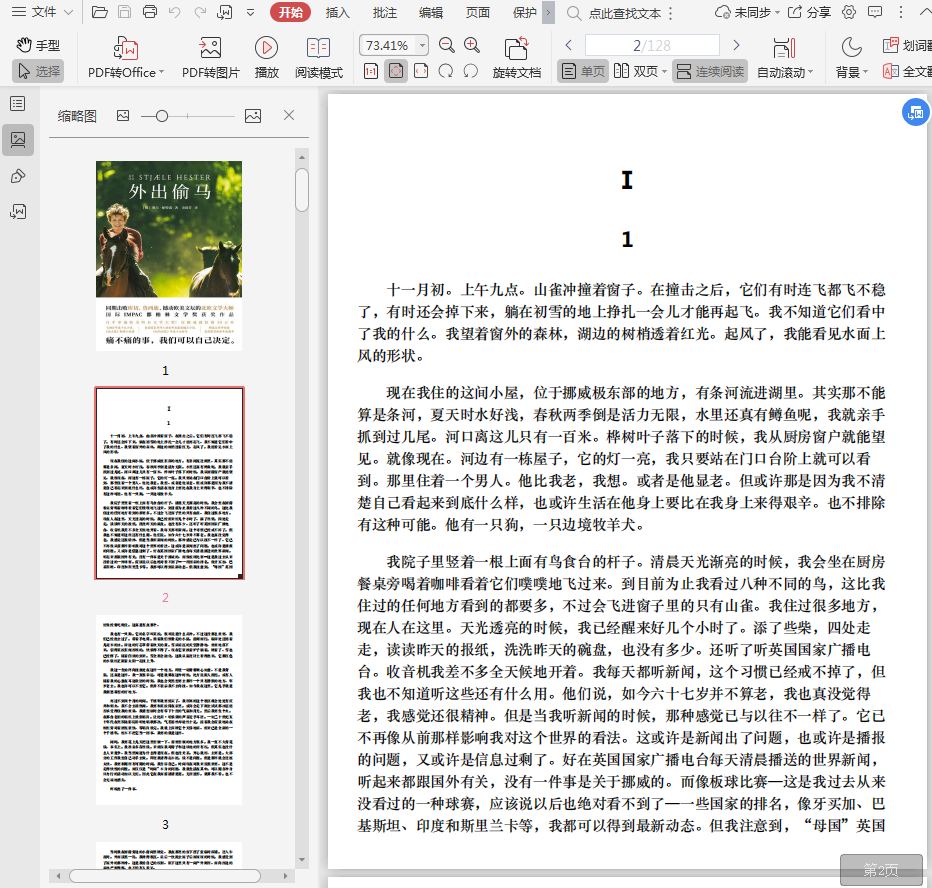This screenshot has height=888, width=932.
Task: Open the outline panel in left sidebar
Action: (x=18, y=103)
